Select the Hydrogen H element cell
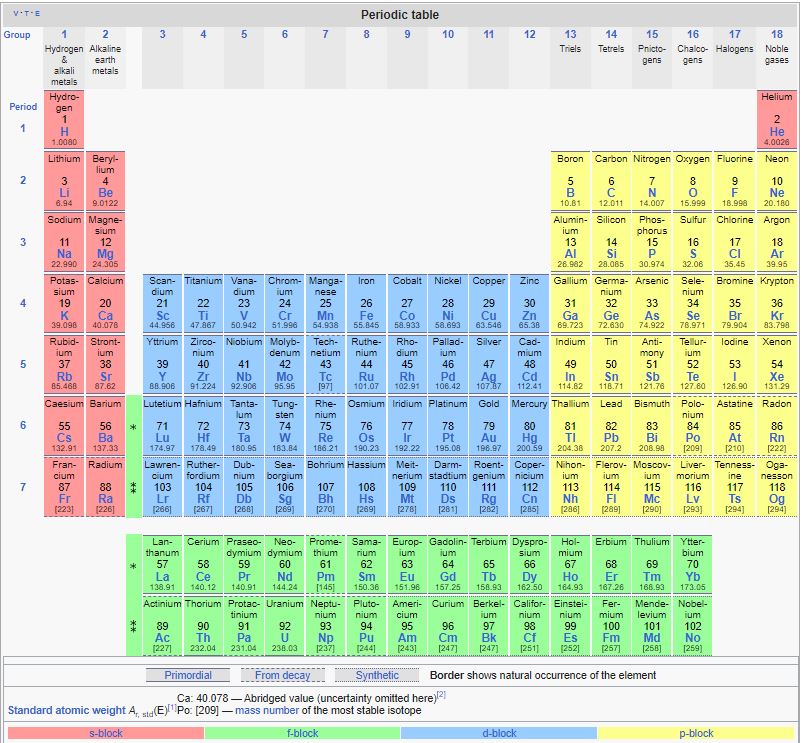 click(64, 120)
